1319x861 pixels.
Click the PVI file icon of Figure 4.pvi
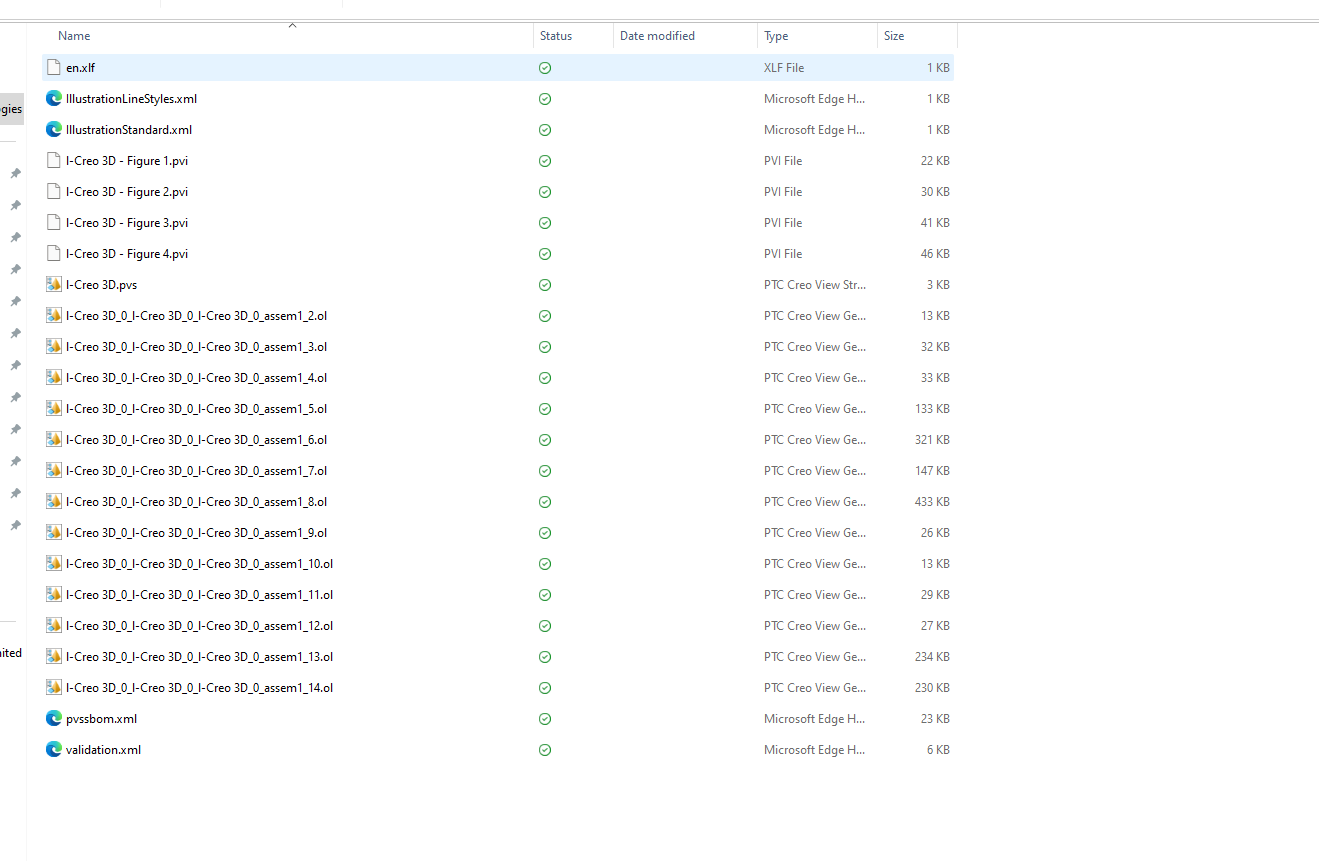coord(53,253)
